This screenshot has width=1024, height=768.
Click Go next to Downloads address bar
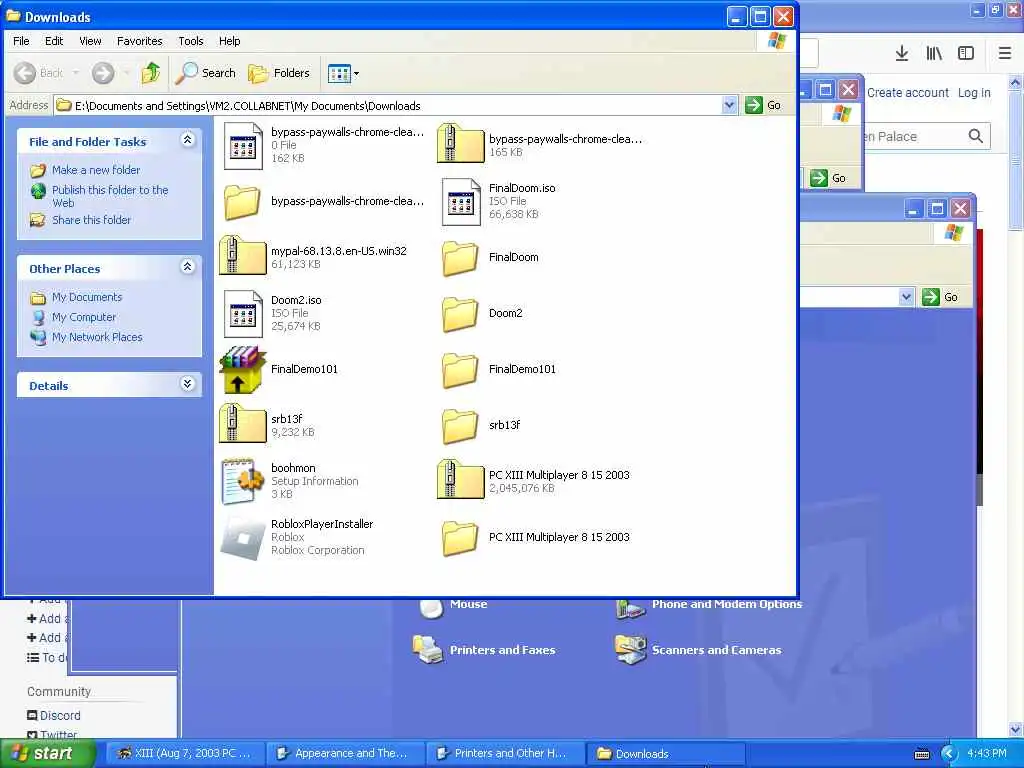(763, 105)
